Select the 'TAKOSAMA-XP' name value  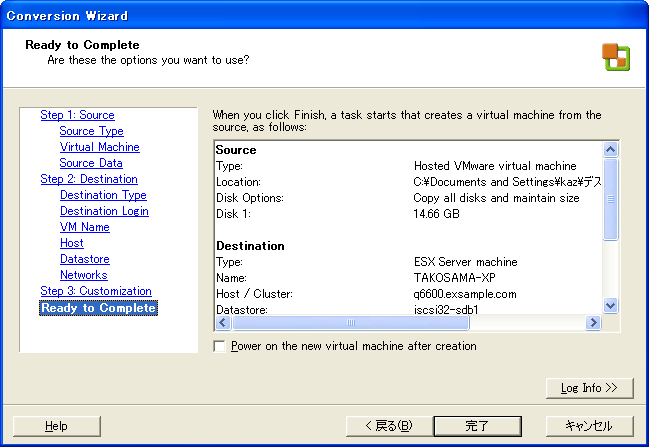pos(454,278)
